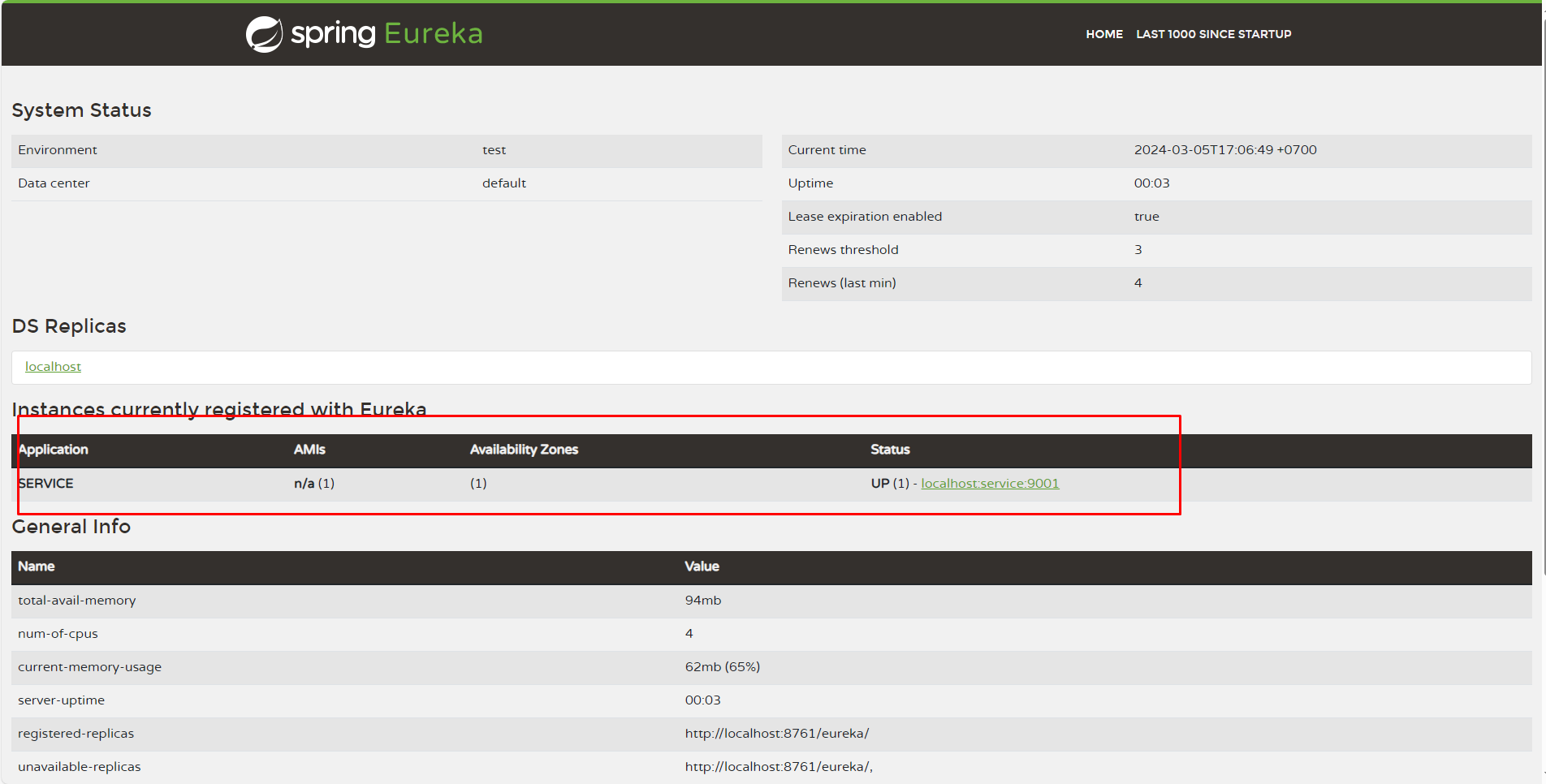The image size is (1546, 784).
Task: Click the Spring Eureka logo
Action: [365, 34]
